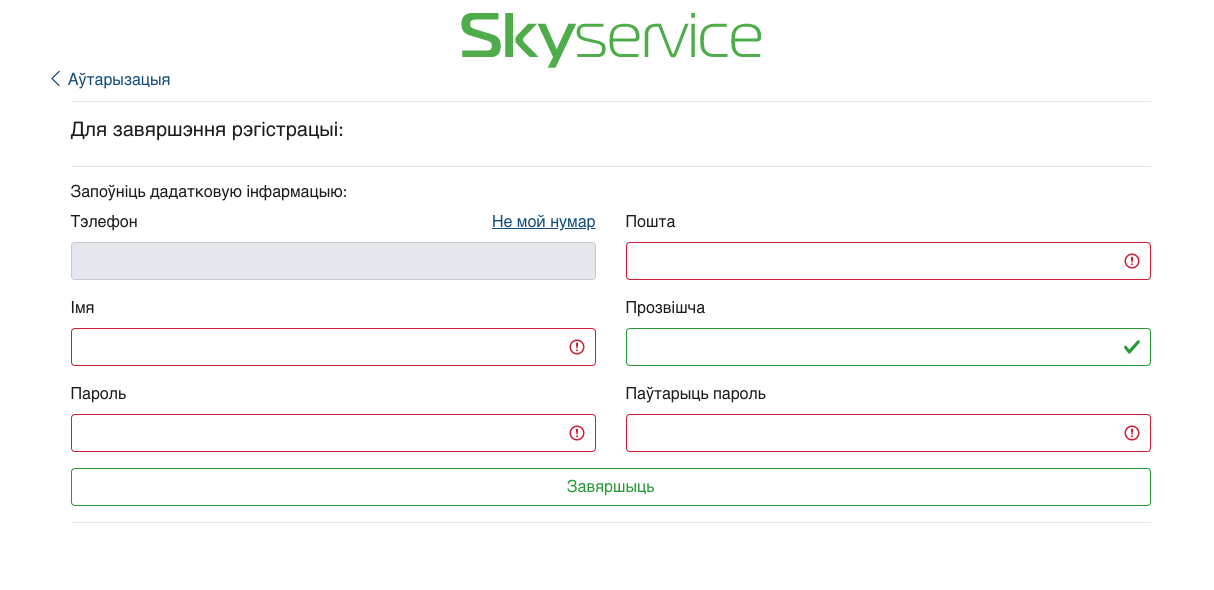Focus the Паўтарыць пароль input field
Viewport: 1214px width, 590px height.
click(x=870, y=433)
